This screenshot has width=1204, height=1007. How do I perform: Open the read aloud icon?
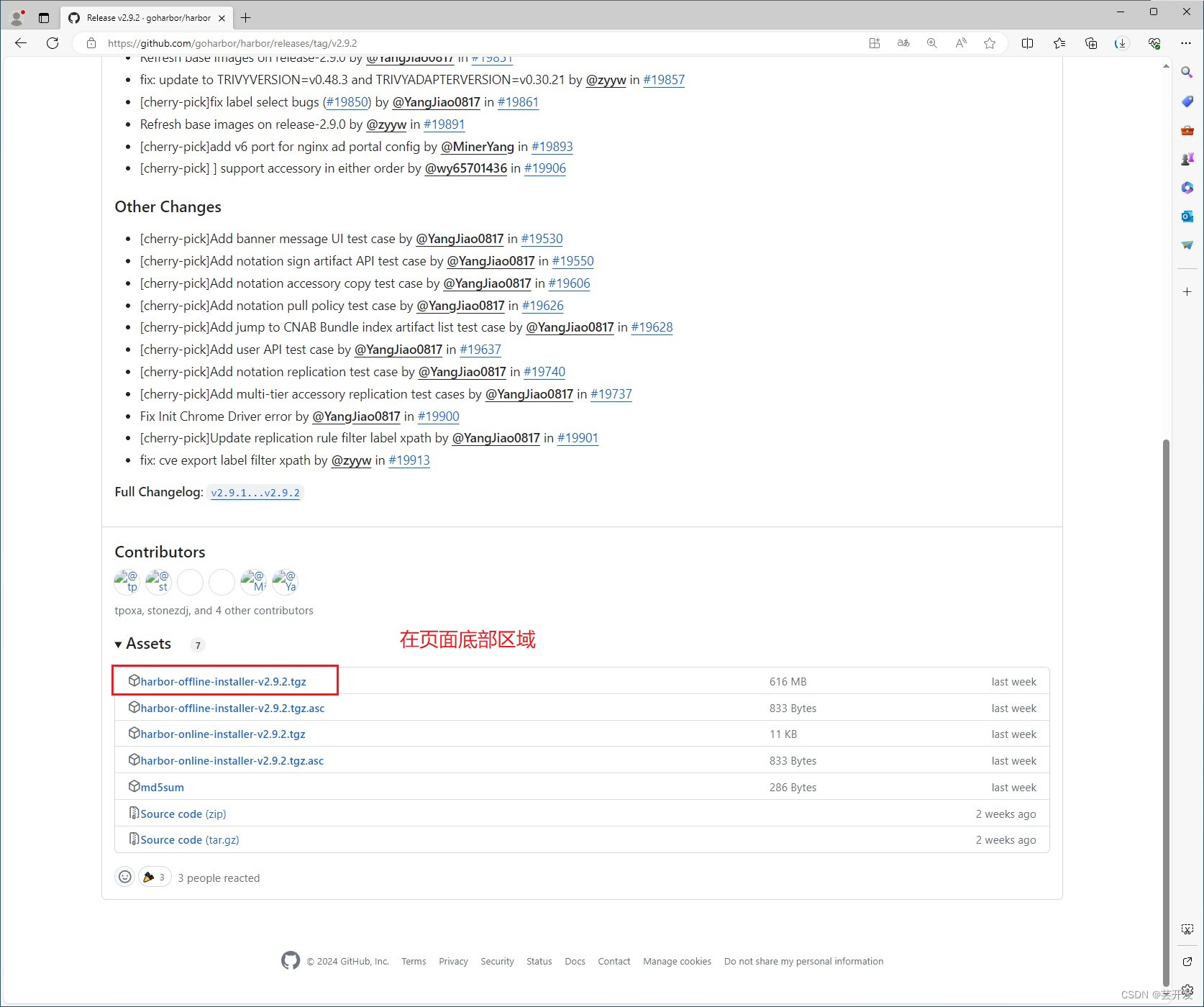(x=961, y=43)
